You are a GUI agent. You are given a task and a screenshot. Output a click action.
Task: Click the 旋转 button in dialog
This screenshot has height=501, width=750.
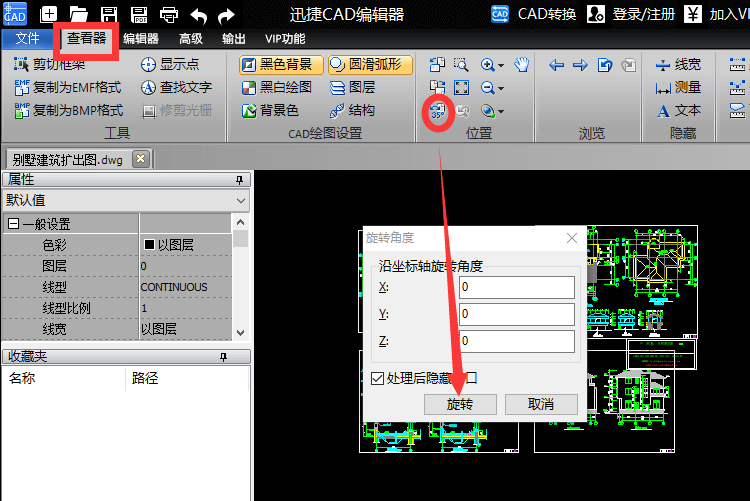click(460, 404)
